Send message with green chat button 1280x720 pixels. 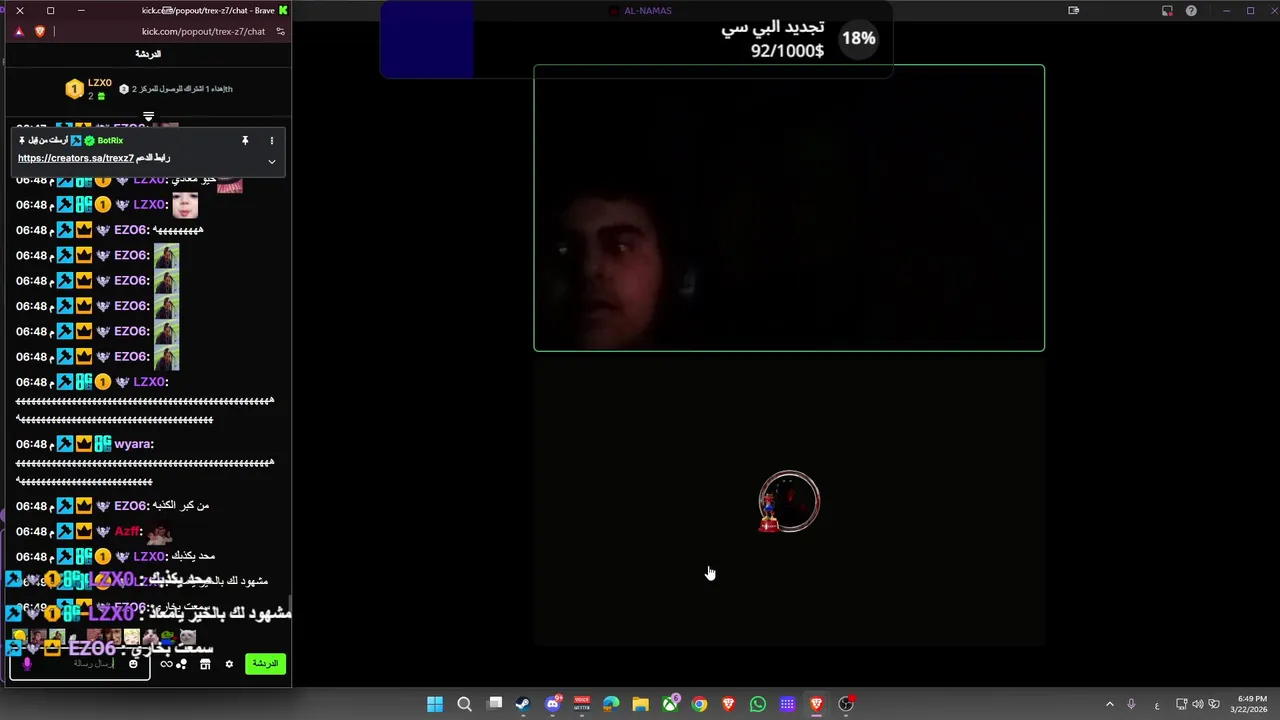click(265, 664)
